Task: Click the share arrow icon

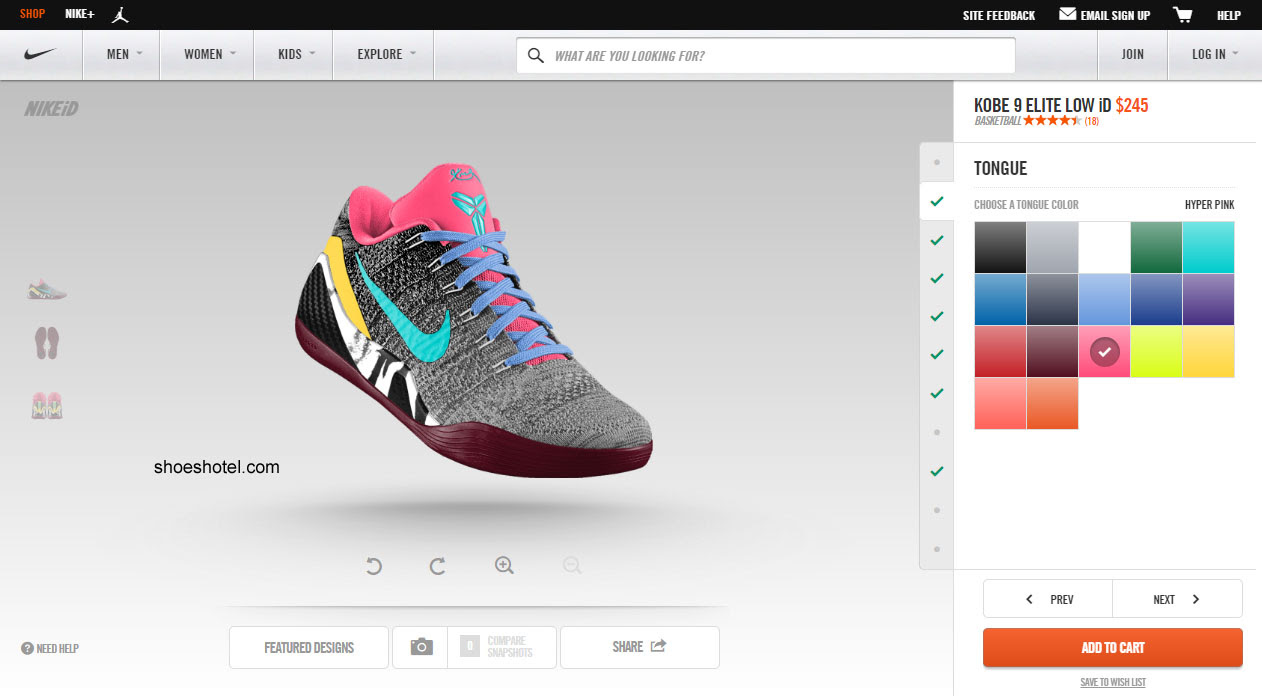Action: [x=658, y=646]
